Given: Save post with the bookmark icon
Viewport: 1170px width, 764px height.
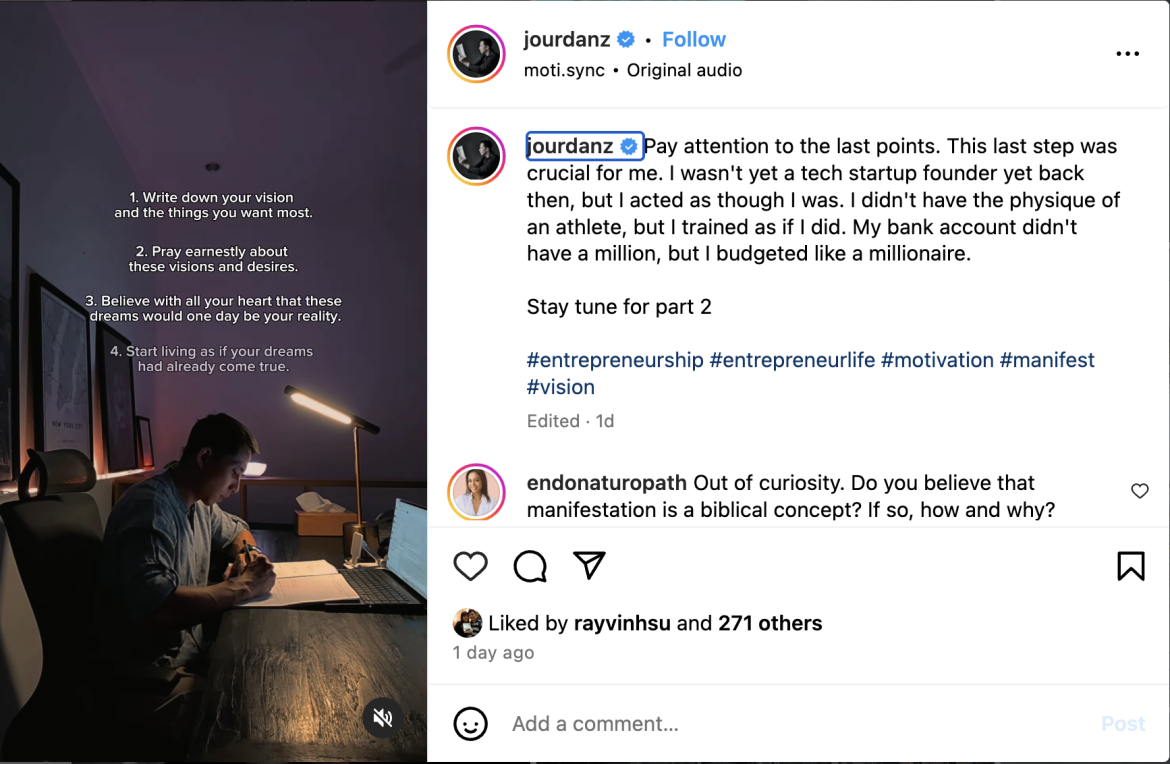Looking at the screenshot, I should point(1130,566).
